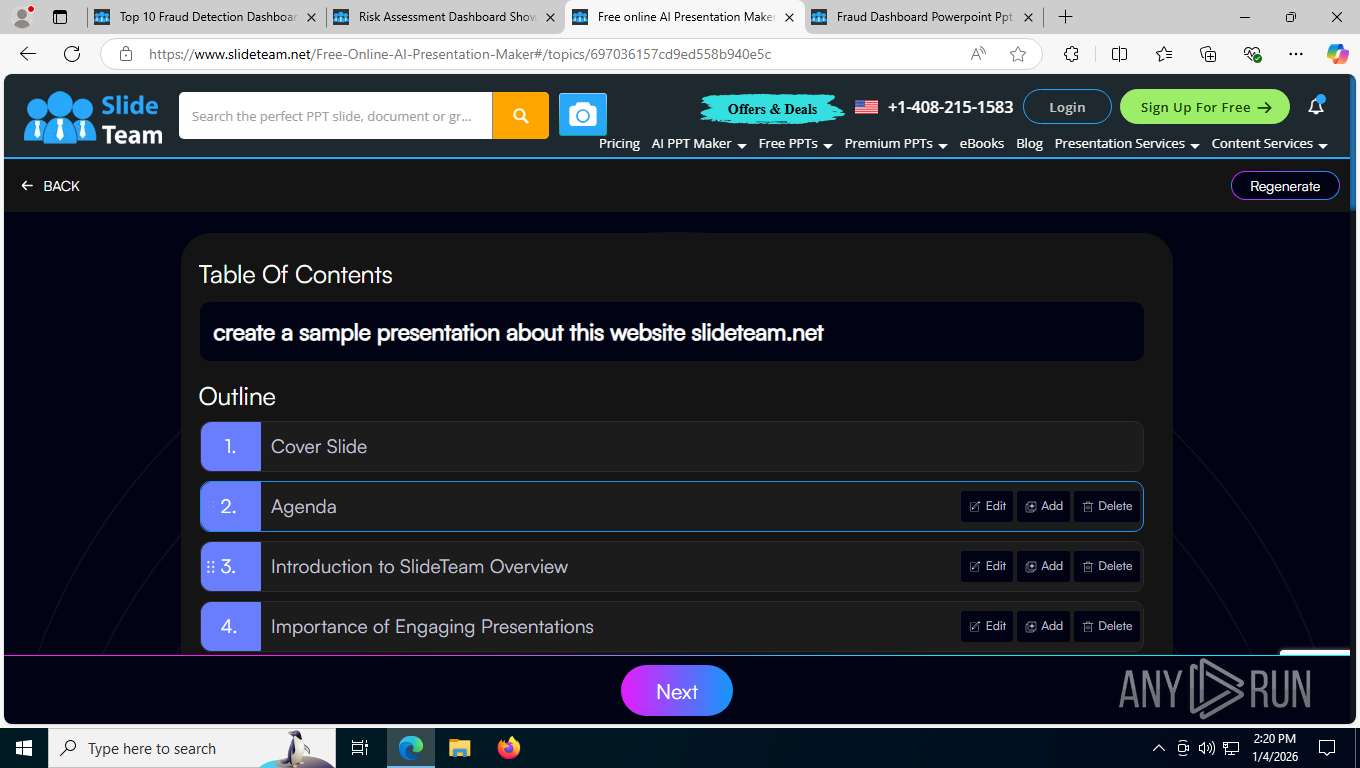Expand the Free PPTs menu
1360x768 pixels.
coord(795,144)
